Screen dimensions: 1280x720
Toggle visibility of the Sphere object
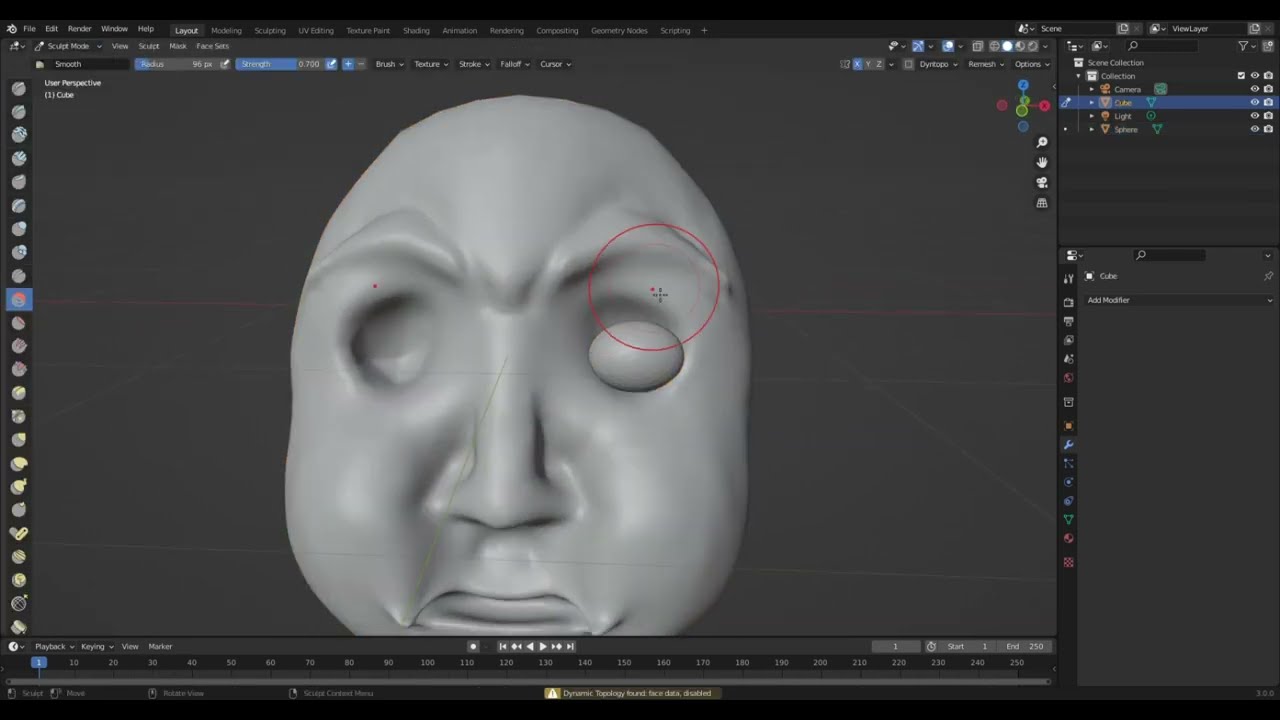pyautogui.click(x=1255, y=129)
